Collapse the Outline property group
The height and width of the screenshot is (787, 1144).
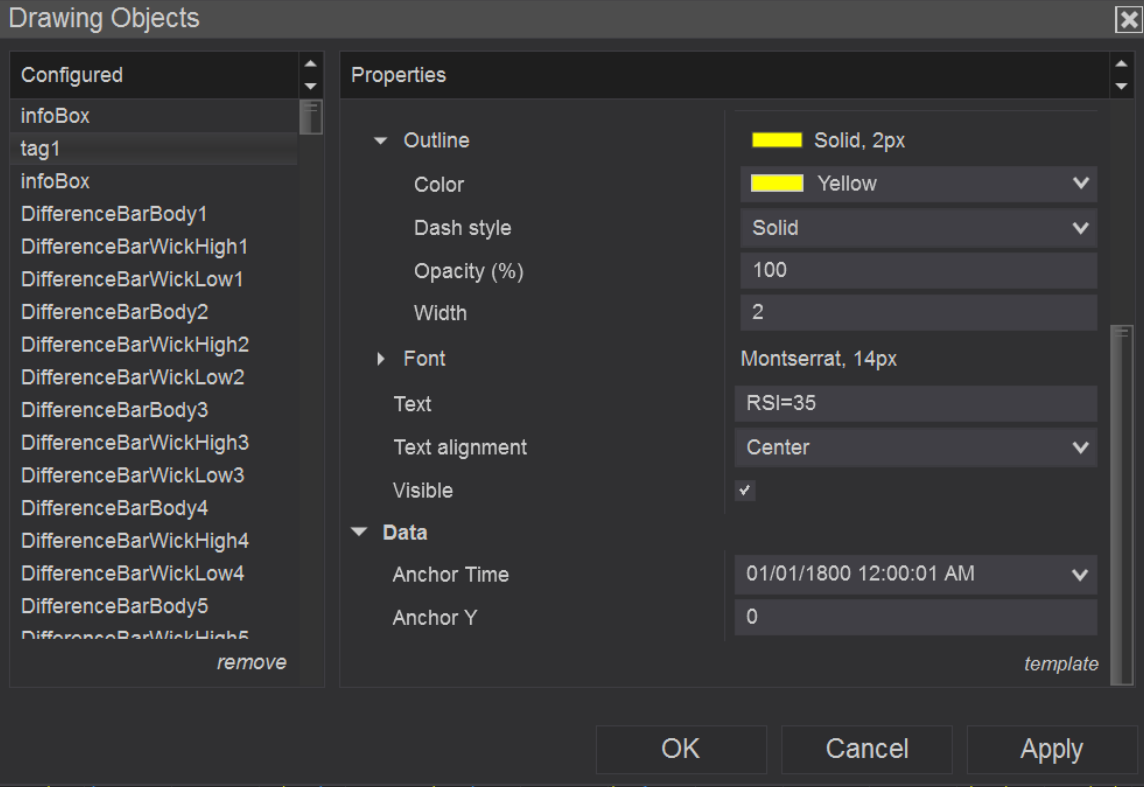coord(380,141)
